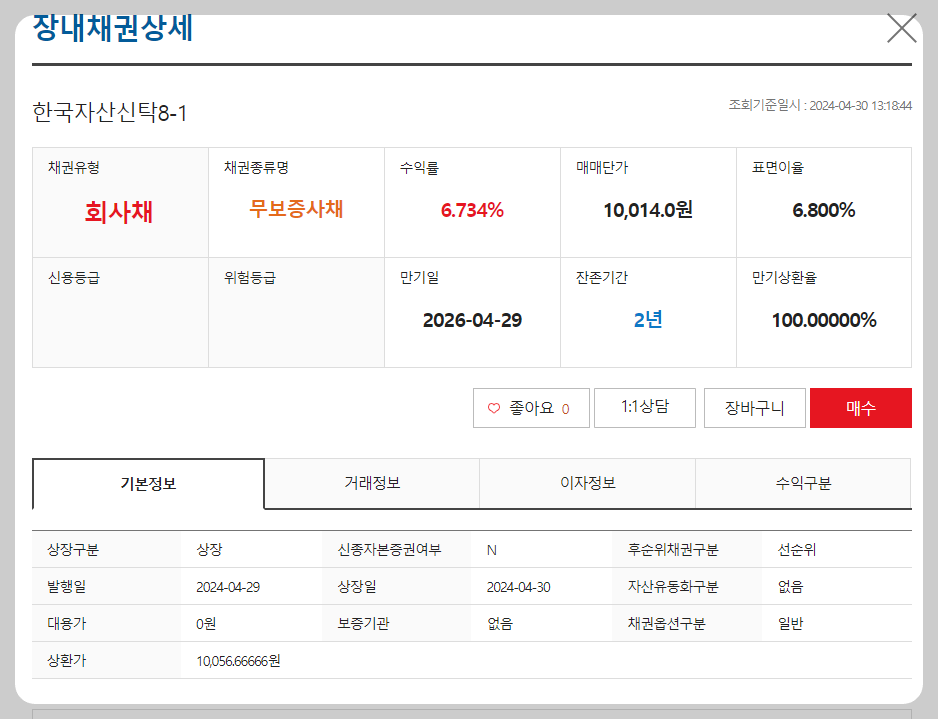Click redemption price 10,056.66666원
938x719 pixels.
click(x=238, y=661)
